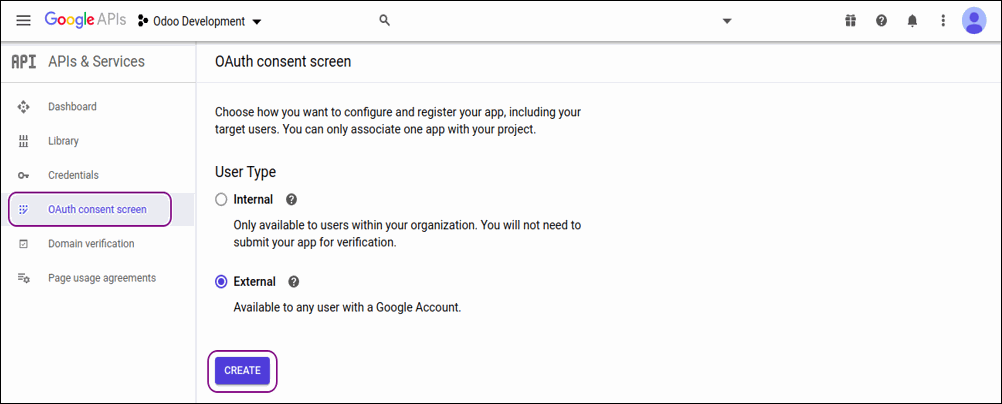Click the help icon next to External
Image resolution: width=1002 pixels, height=404 pixels.
coord(293,281)
